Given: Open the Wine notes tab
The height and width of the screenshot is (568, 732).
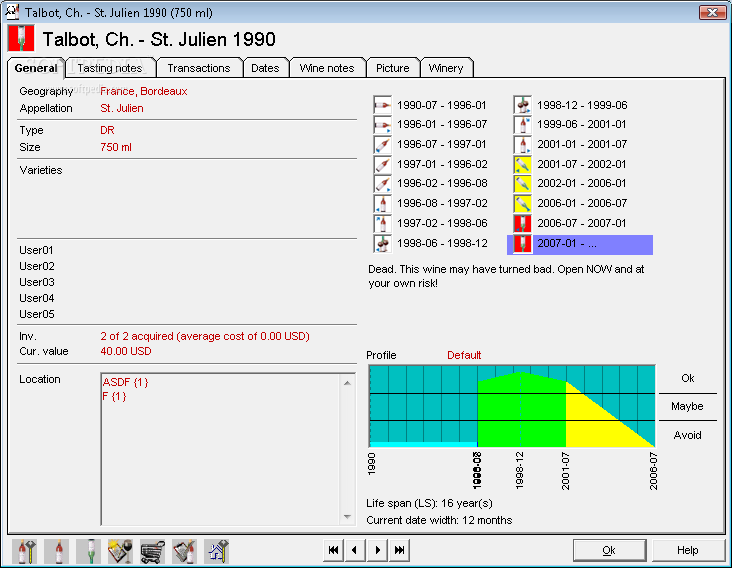Looking at the screenshot, I should click(327, 68).
